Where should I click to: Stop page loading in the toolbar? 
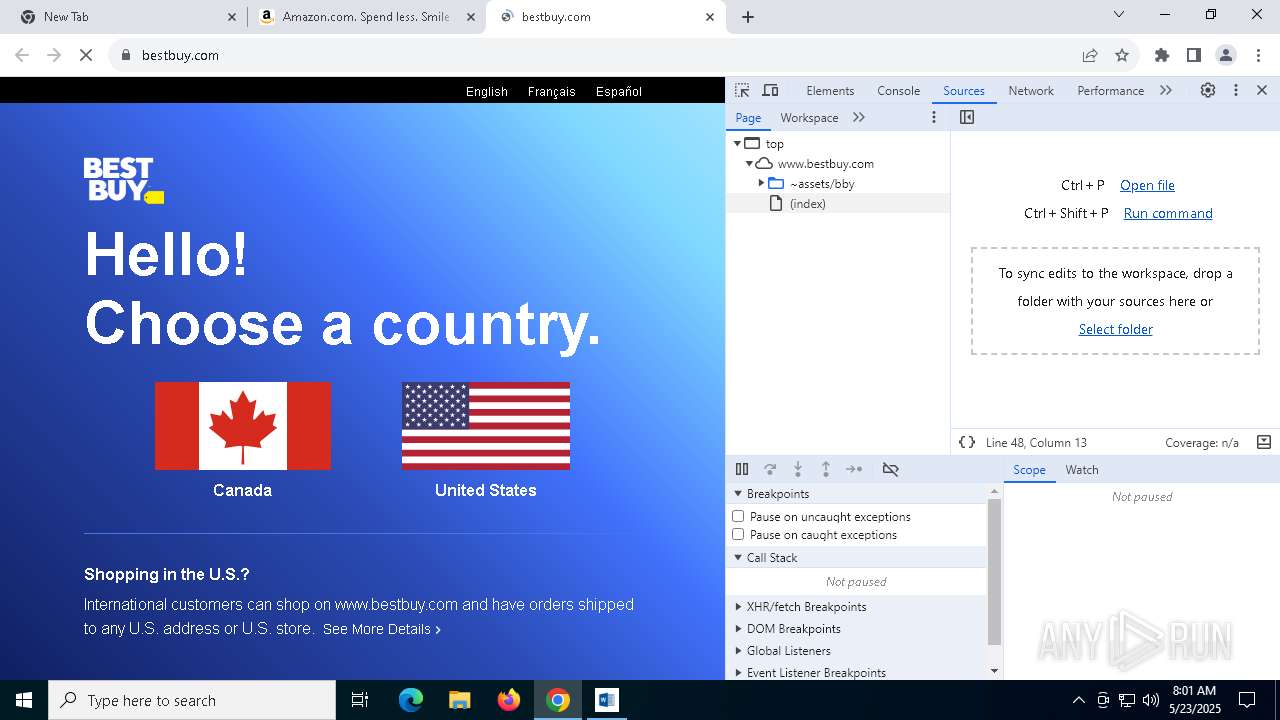[x=86, y=55]
